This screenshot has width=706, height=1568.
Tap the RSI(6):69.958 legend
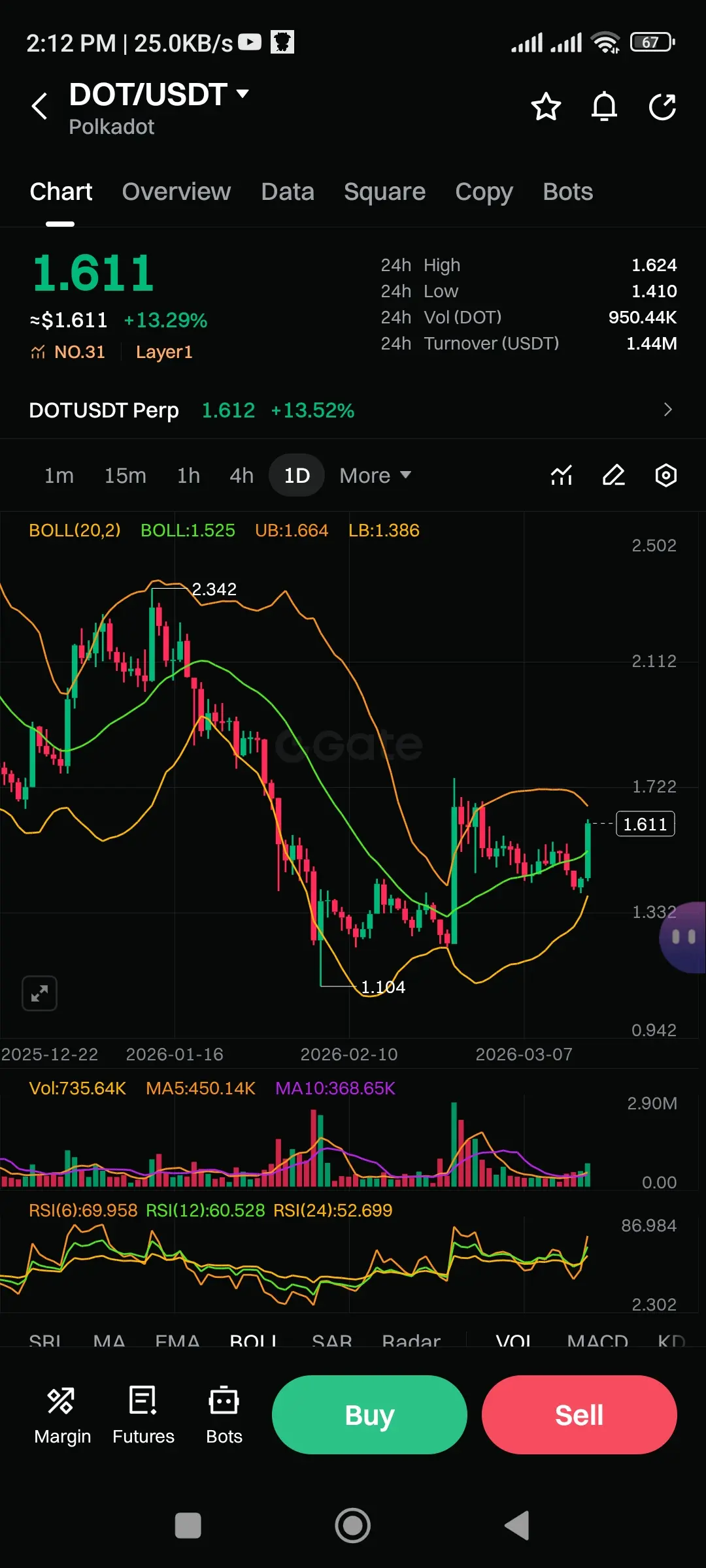tap(83, 1211)
